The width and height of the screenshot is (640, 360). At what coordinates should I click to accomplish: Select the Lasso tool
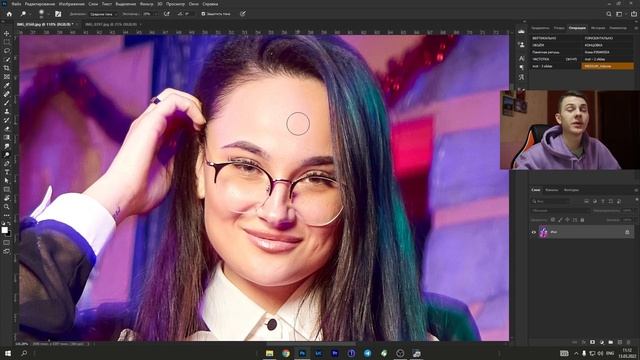pyautogui.click(x=7, y=51)
